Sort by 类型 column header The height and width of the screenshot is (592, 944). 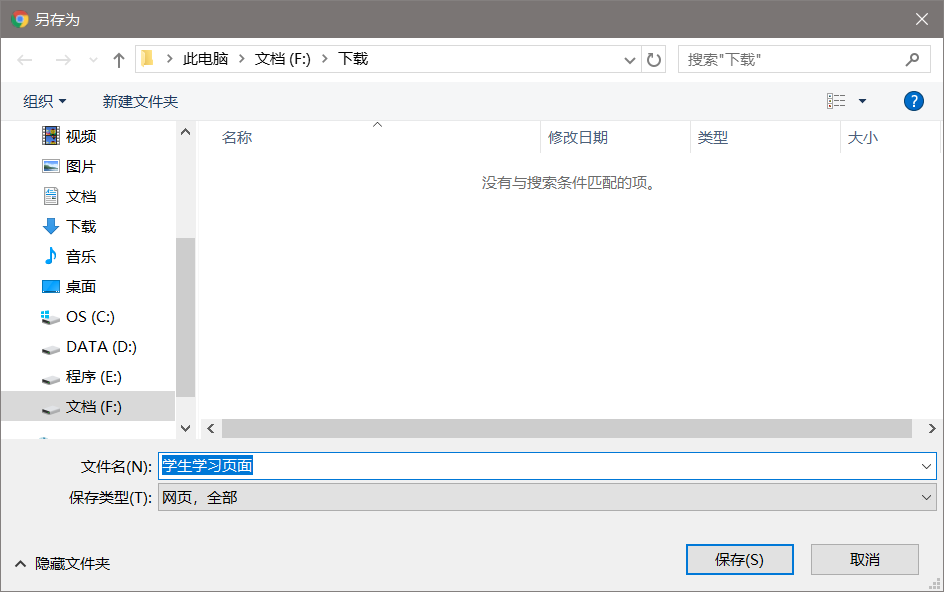tap(713, 137)
